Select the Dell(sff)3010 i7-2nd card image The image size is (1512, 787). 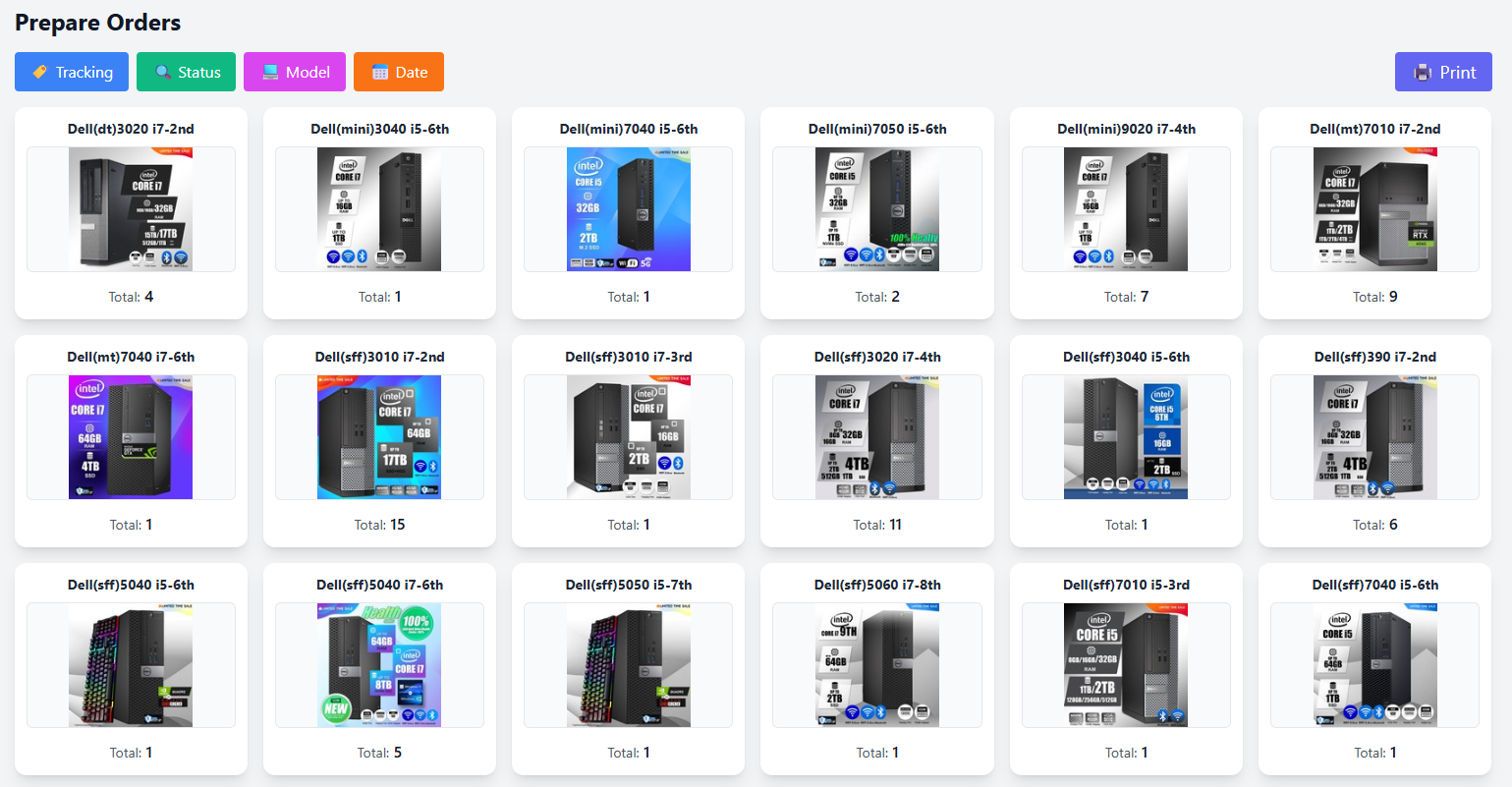pos(379,436)
